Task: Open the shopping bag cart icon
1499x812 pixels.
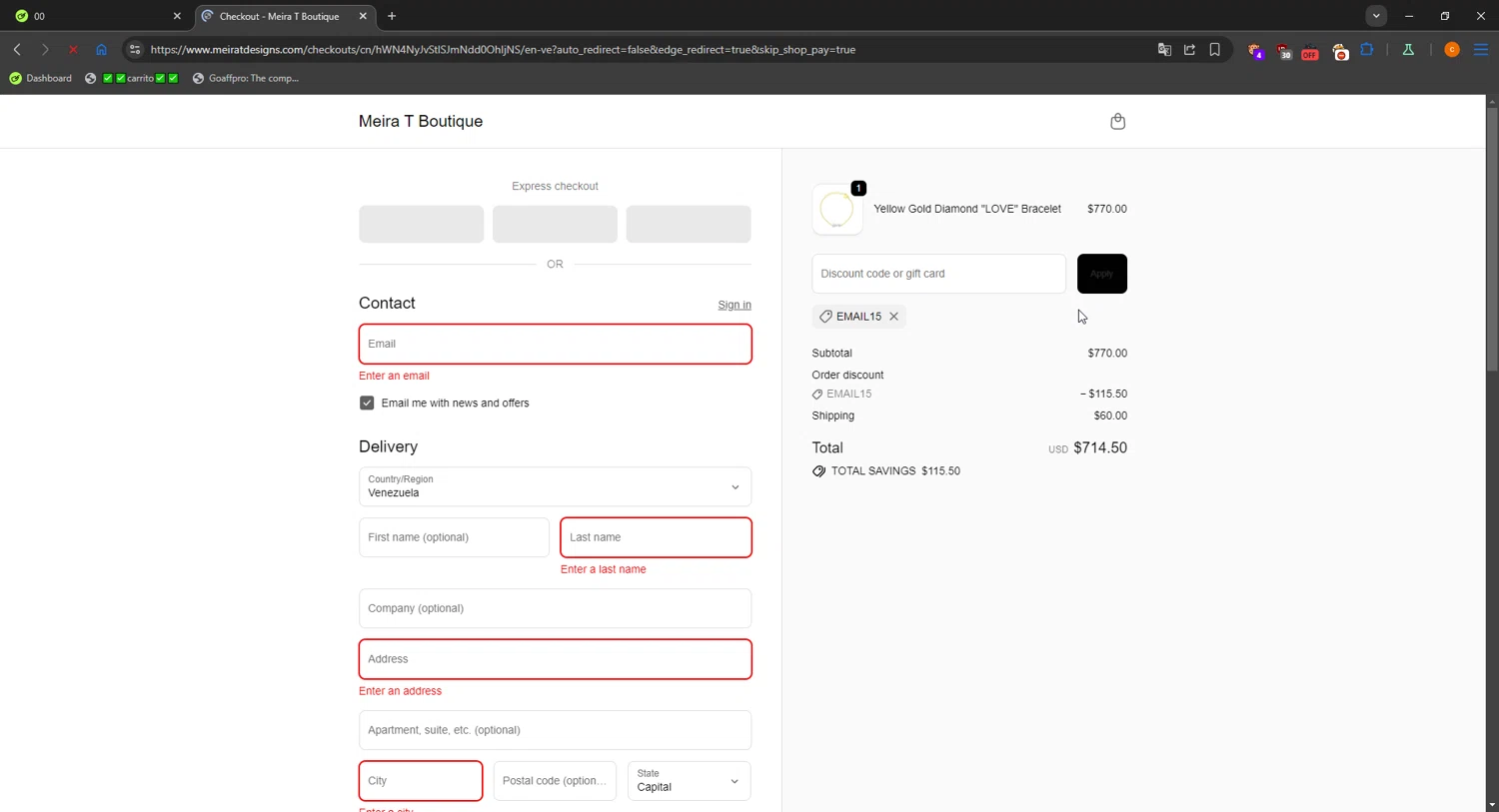Action: tap(1117, 121)
